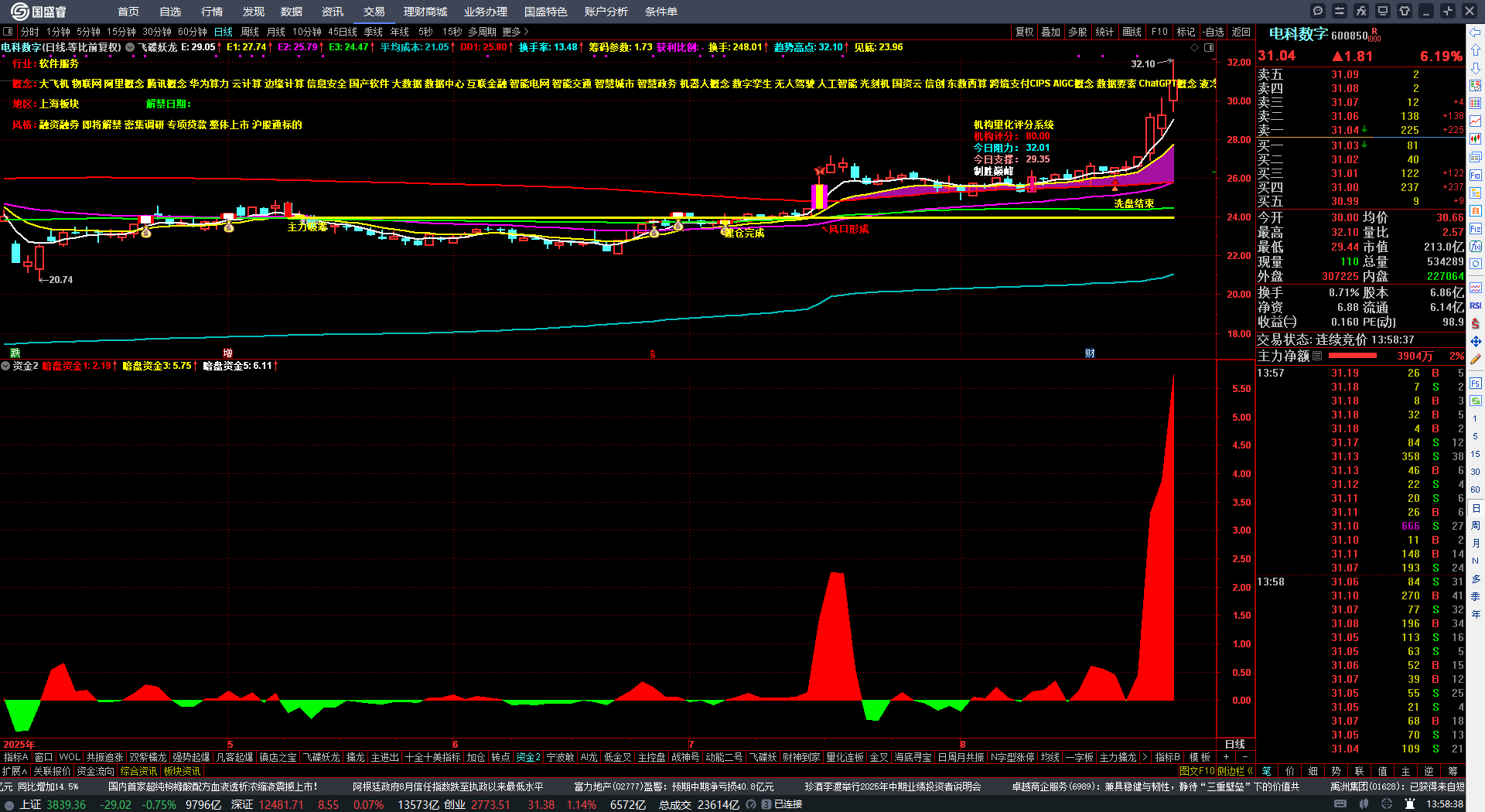Click the blue down arrow sidebar icon
Viewport: 1485px width, 812px height.
pyautogui.click(x=1476, y=68)
